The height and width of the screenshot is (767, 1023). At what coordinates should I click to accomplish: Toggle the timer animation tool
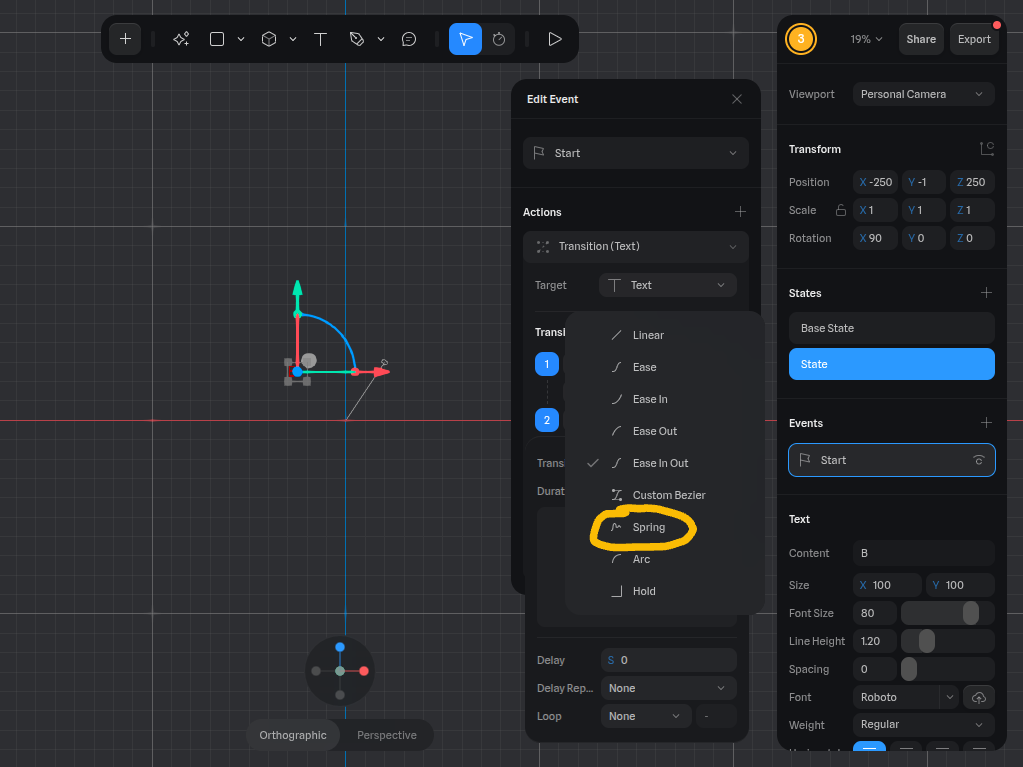[499, 39]
